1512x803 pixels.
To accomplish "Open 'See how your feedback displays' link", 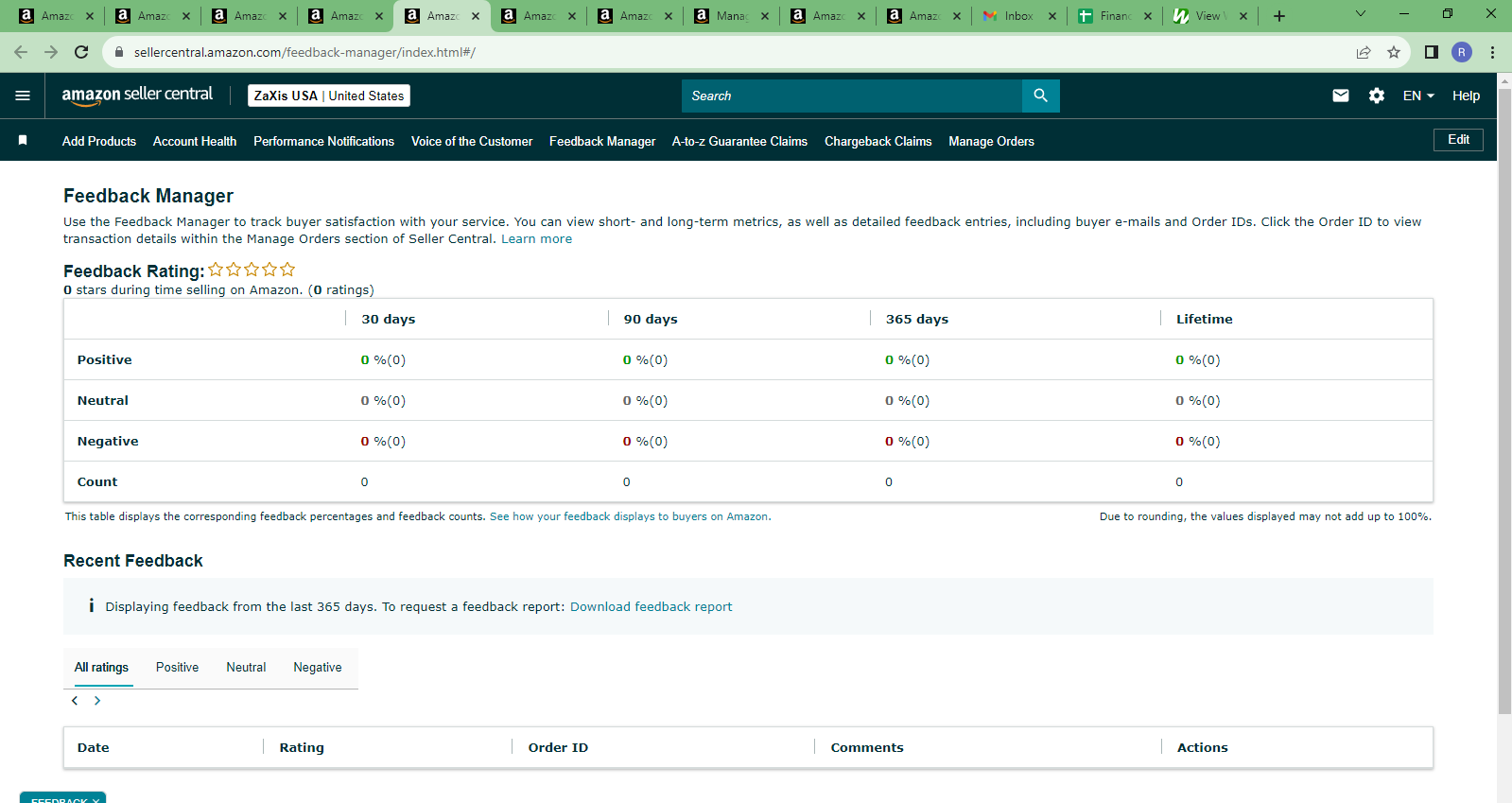I will (x=629, y=516).
